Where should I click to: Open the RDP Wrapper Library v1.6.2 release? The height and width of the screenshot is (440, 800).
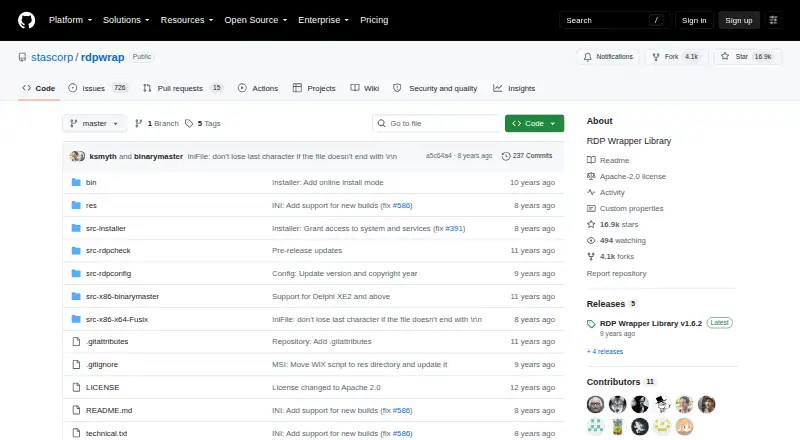point(651,323)
